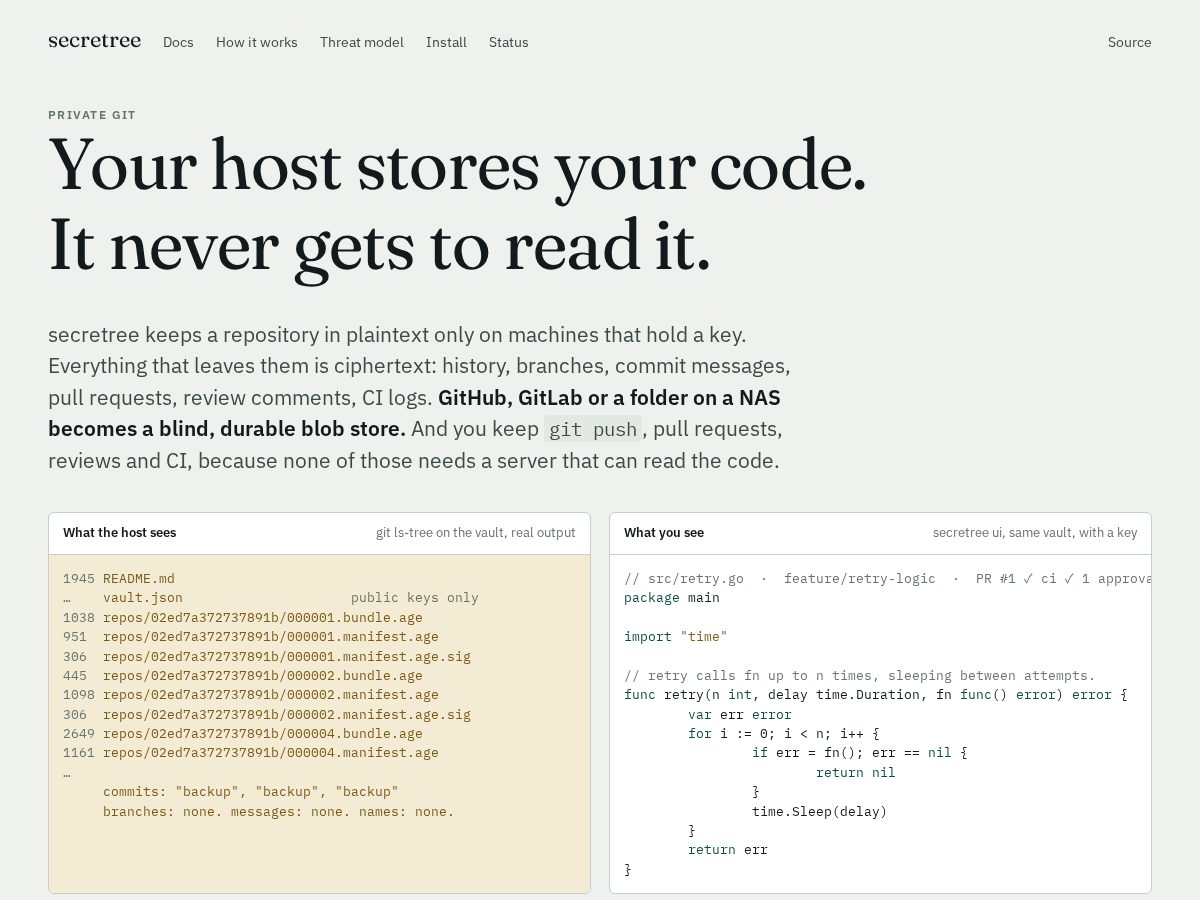Select row 000002.manifest.age with size 1098
This screenshot has height=900, width=1200.
(251, 695)
